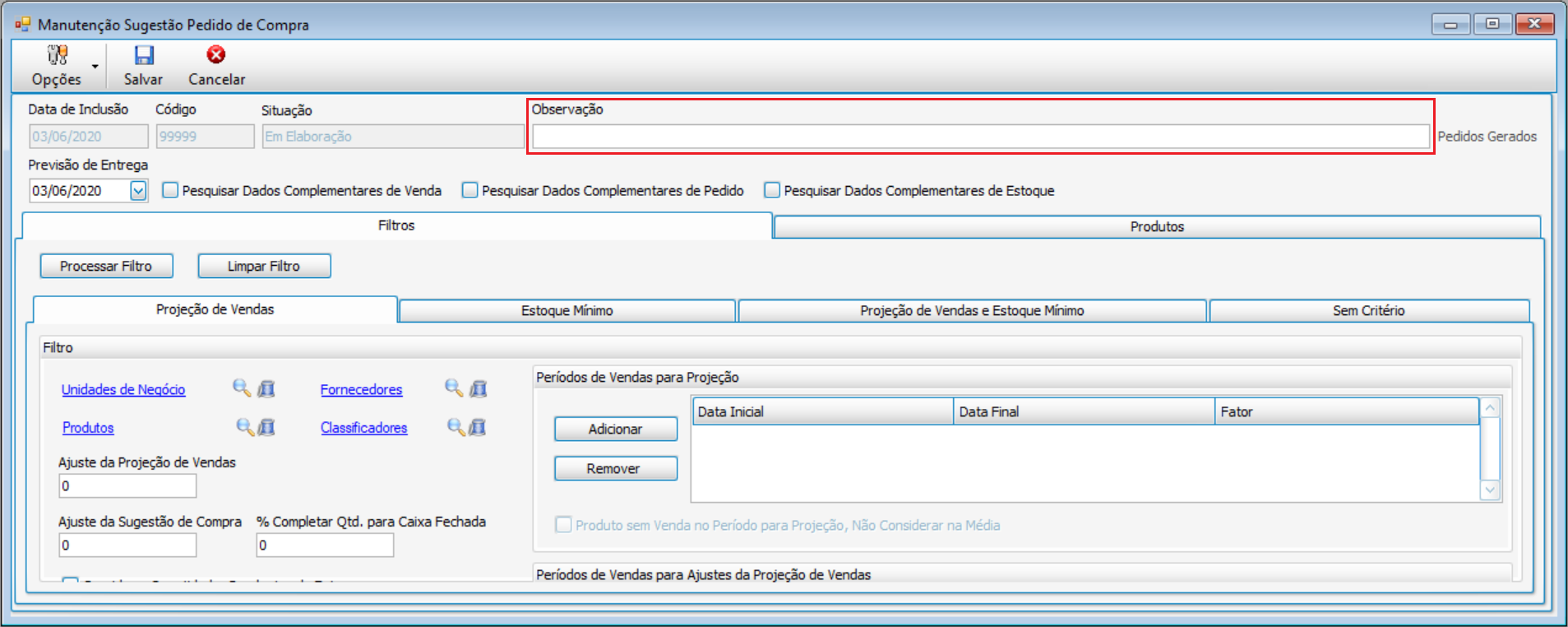Open the Previsão de Entrega date dropdown

[x=138, y=191]
